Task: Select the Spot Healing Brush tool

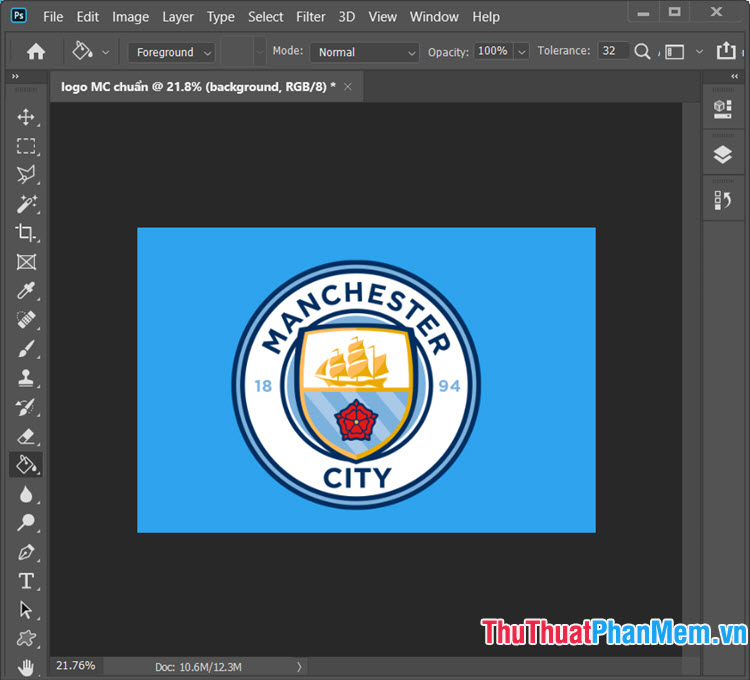Action: (x=26, y=320)
